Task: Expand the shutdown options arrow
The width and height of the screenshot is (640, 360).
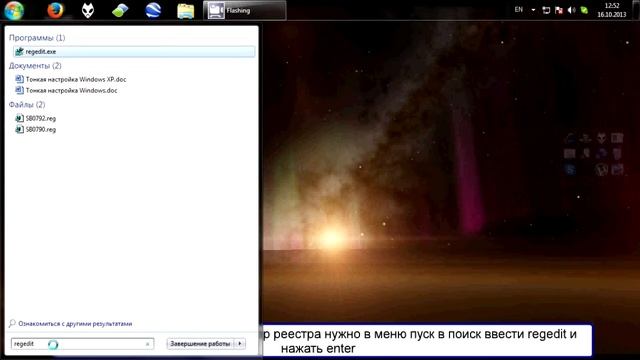Action: pos(240,344)
